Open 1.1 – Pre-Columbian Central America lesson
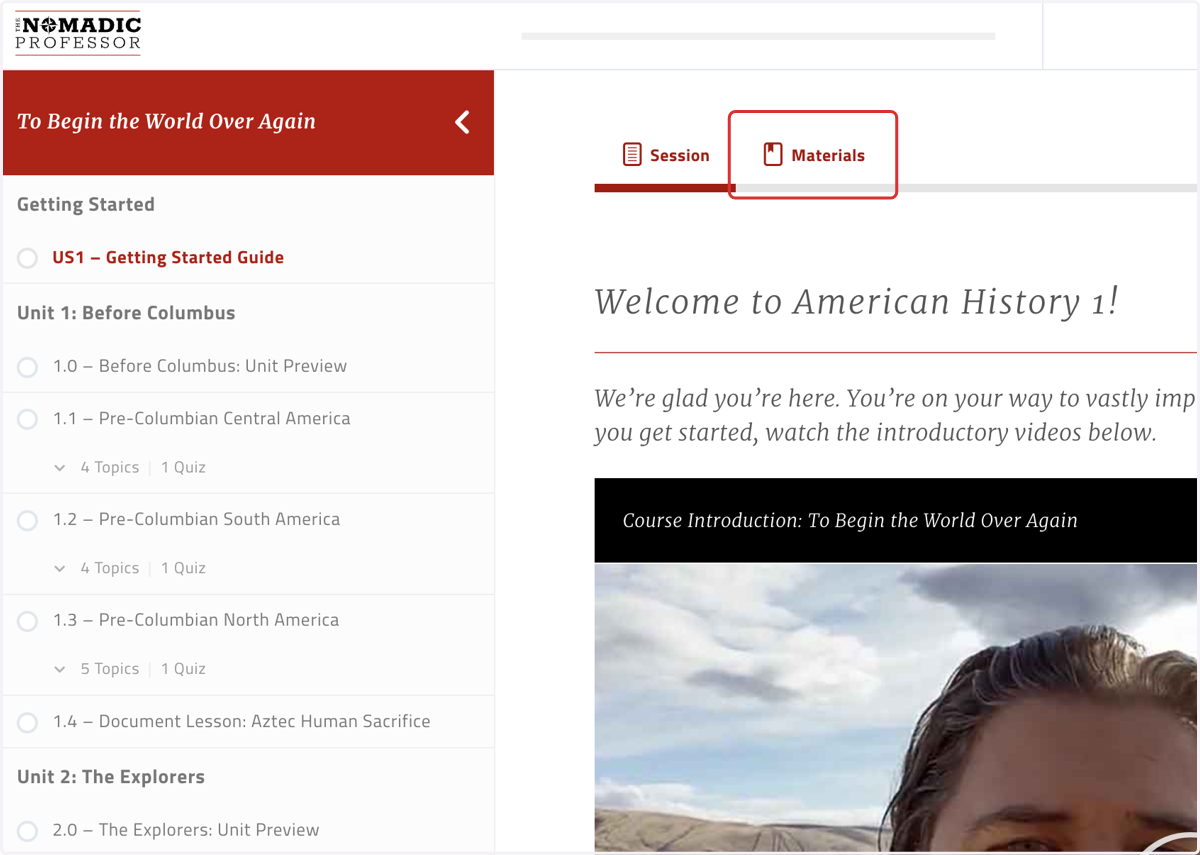The image size is (1200, 855). 202,418
